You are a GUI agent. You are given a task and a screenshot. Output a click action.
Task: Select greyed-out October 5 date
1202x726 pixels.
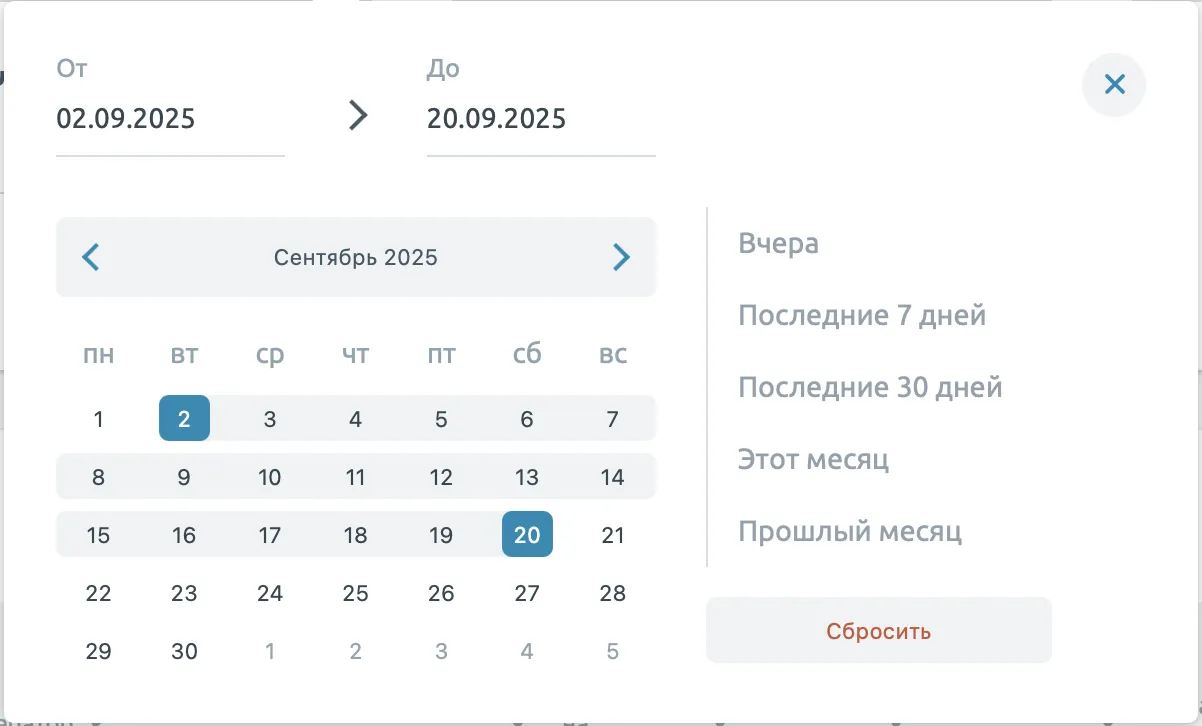(x=613, y=652)
